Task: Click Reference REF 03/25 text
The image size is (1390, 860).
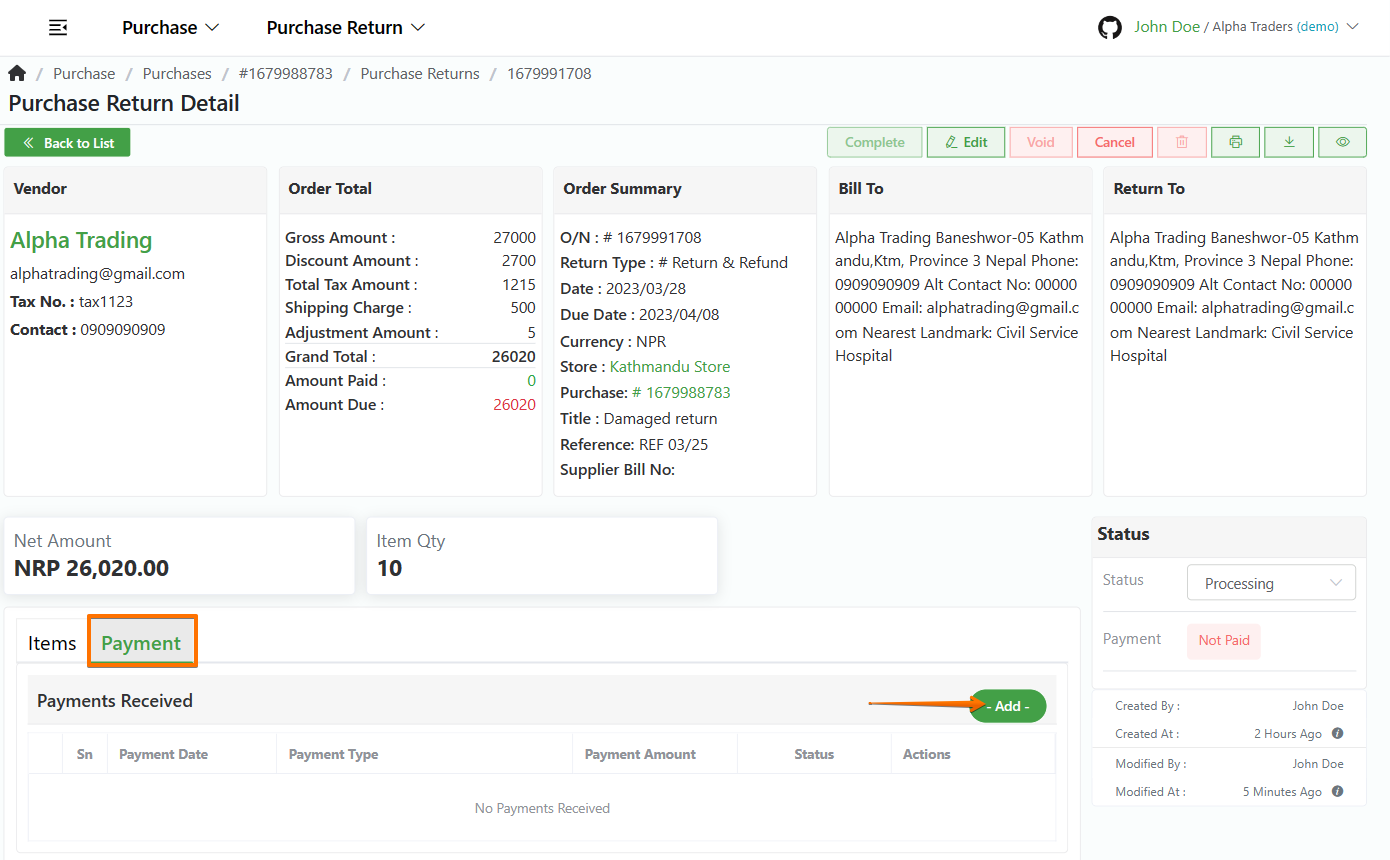Action: tap(634, 444)
